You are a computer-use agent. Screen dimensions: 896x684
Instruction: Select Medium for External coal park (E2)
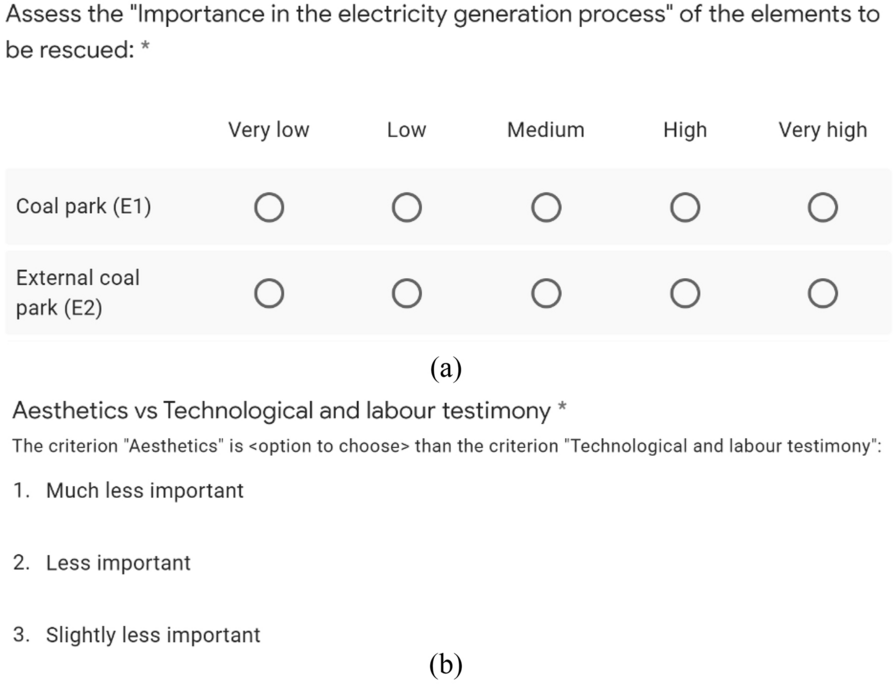(x=545, y=293)
